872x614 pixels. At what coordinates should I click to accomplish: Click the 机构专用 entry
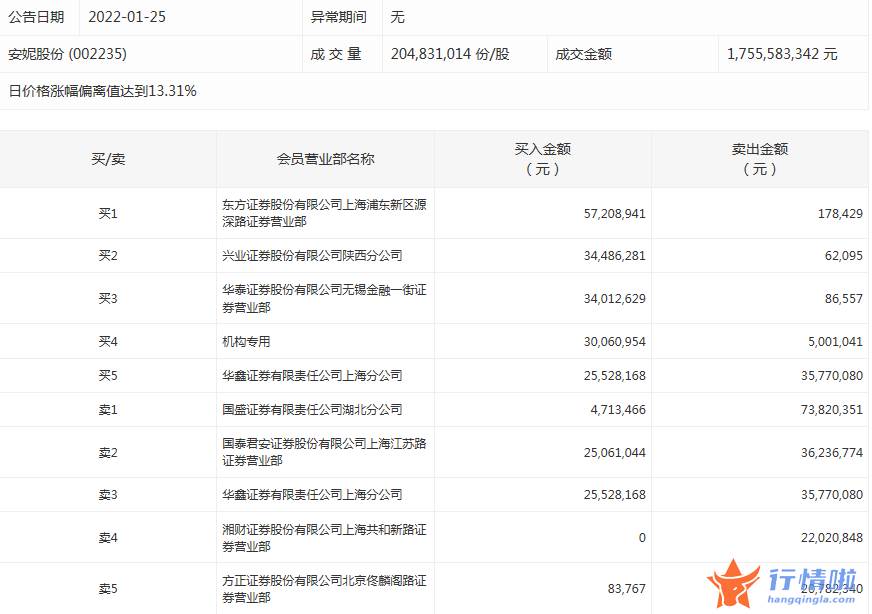(x=246, y=341)
